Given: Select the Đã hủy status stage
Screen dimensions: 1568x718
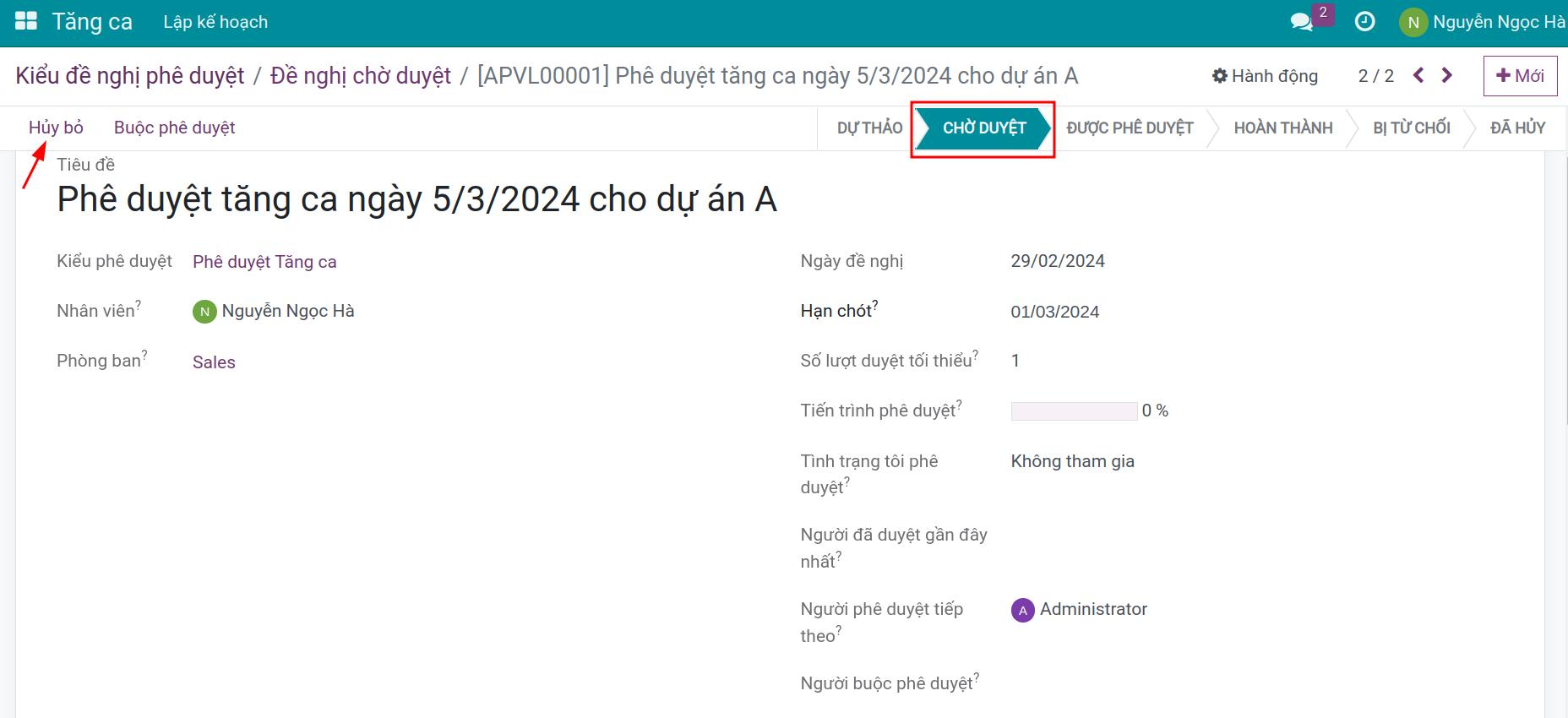Looking at the screenshot, I should pos(1517,128).
